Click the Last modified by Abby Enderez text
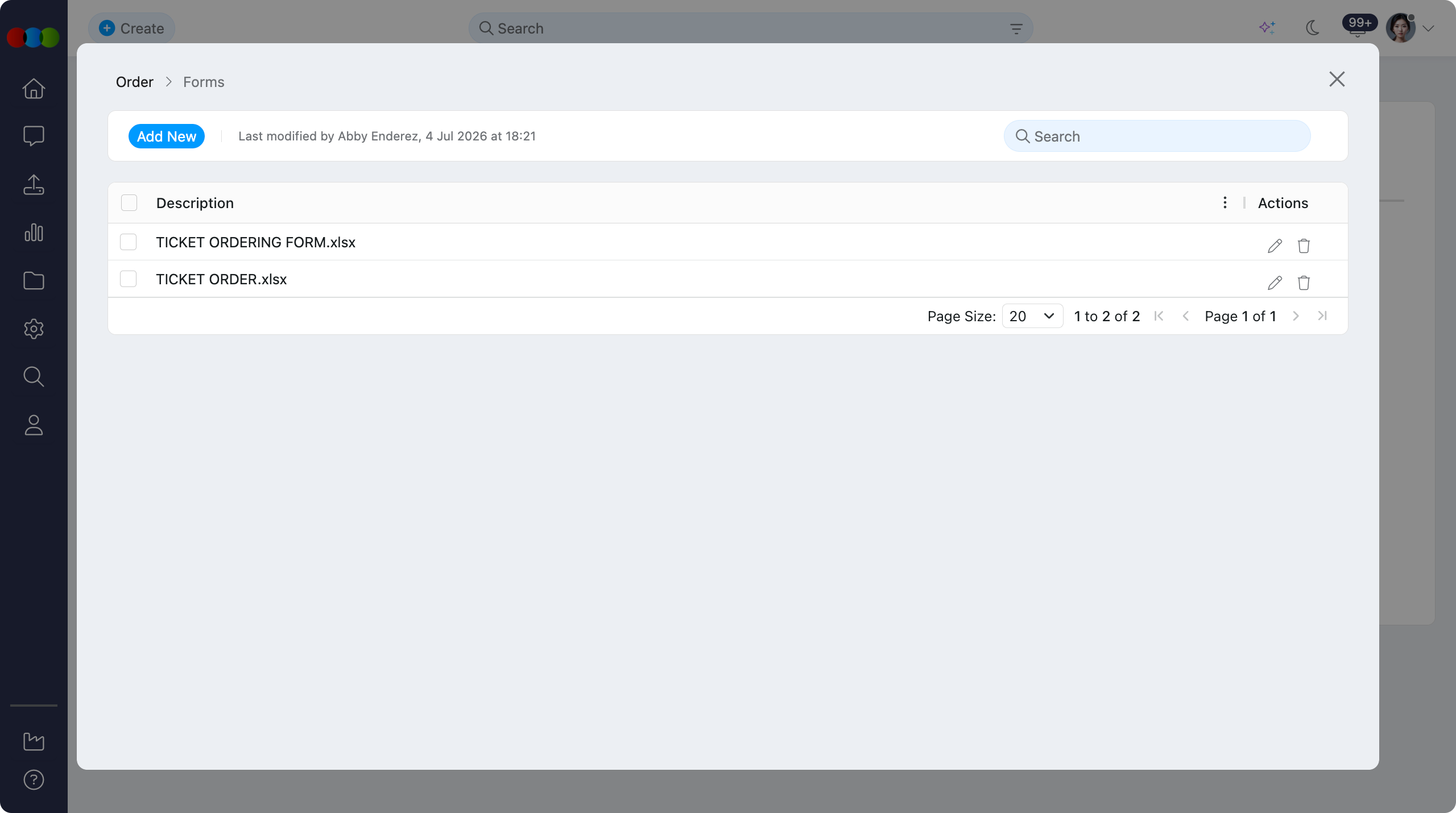The image size is (1456, 813). point(387,136)
